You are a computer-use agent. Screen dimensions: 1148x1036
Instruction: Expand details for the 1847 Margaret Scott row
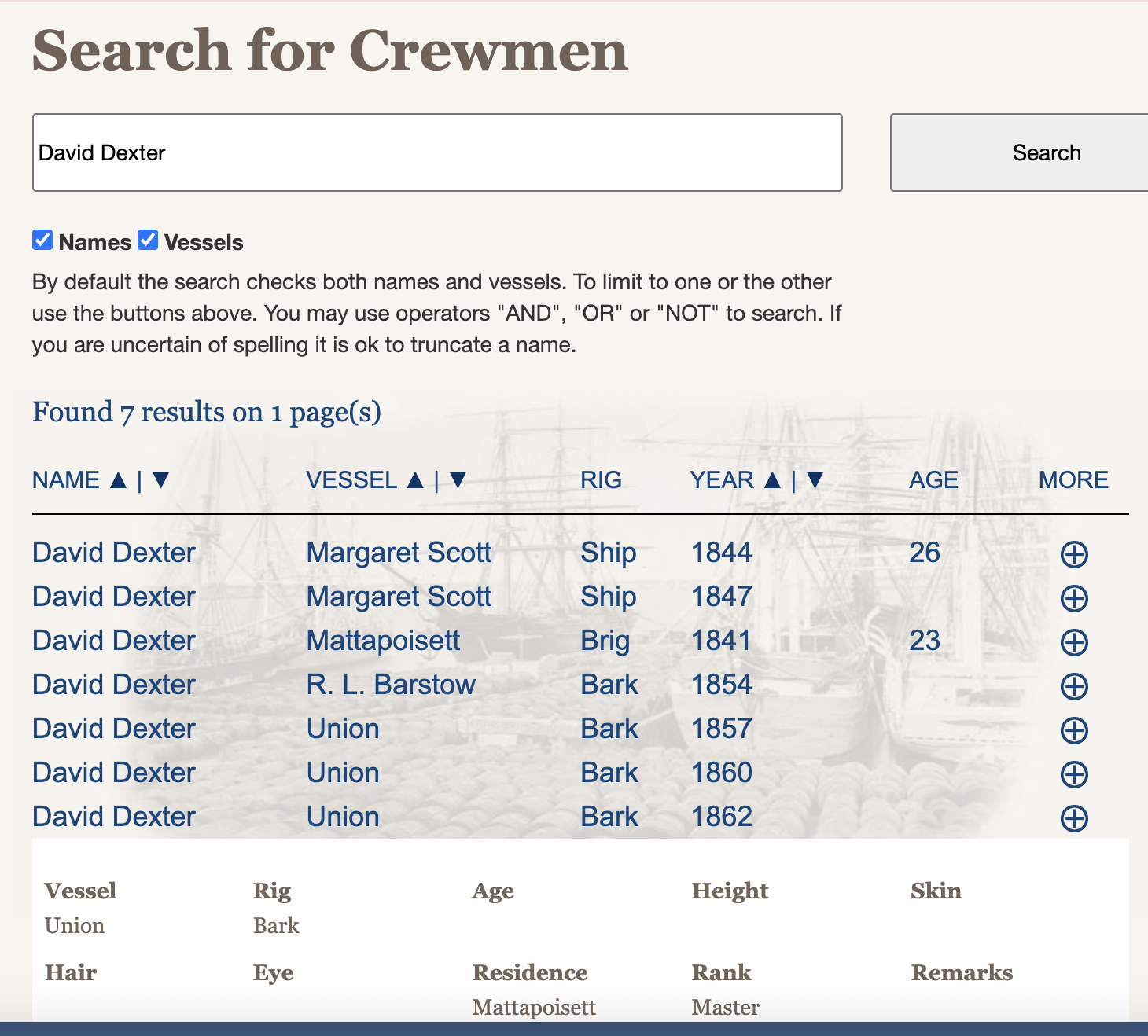1074,598
